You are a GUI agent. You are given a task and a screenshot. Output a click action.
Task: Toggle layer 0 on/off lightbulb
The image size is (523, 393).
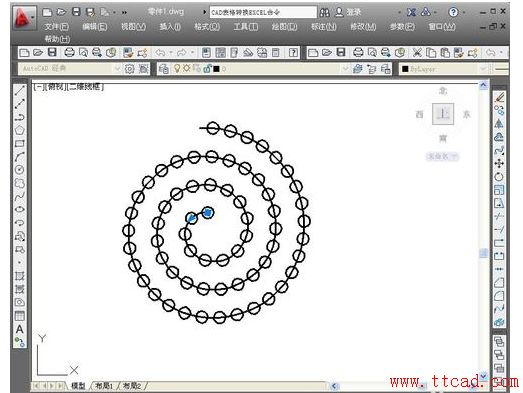pyautogui.click(x=177, y=69)
